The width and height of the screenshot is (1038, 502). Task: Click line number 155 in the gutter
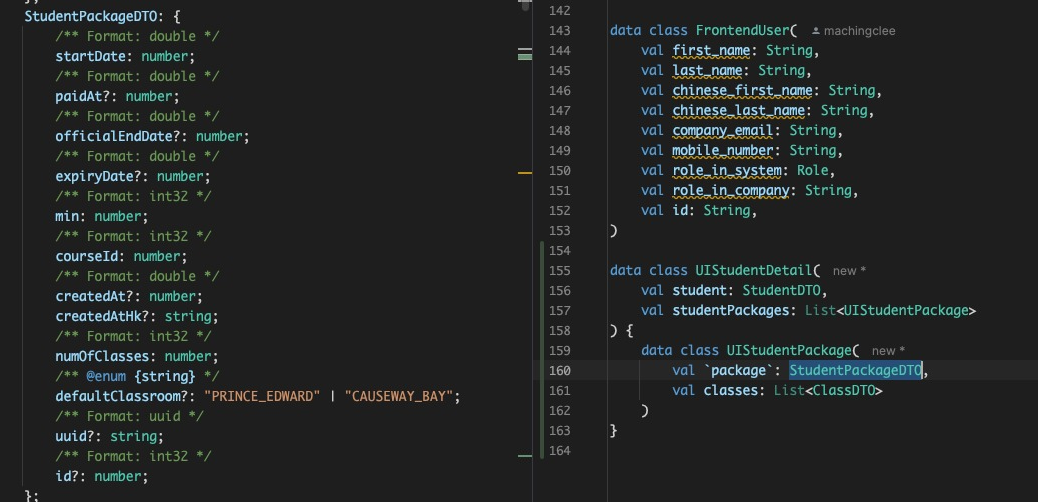[560, 270]
